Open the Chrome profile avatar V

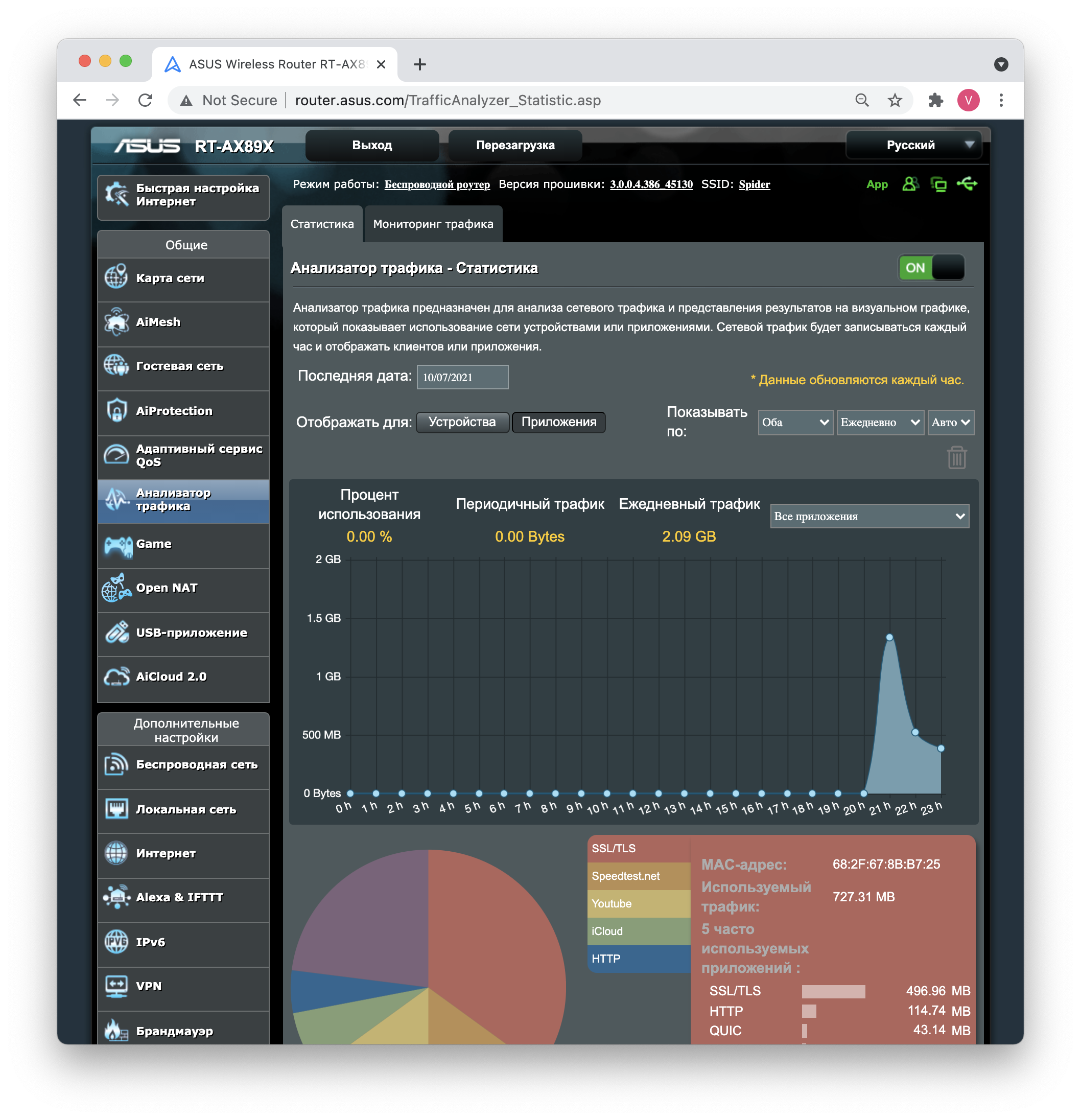969,101
